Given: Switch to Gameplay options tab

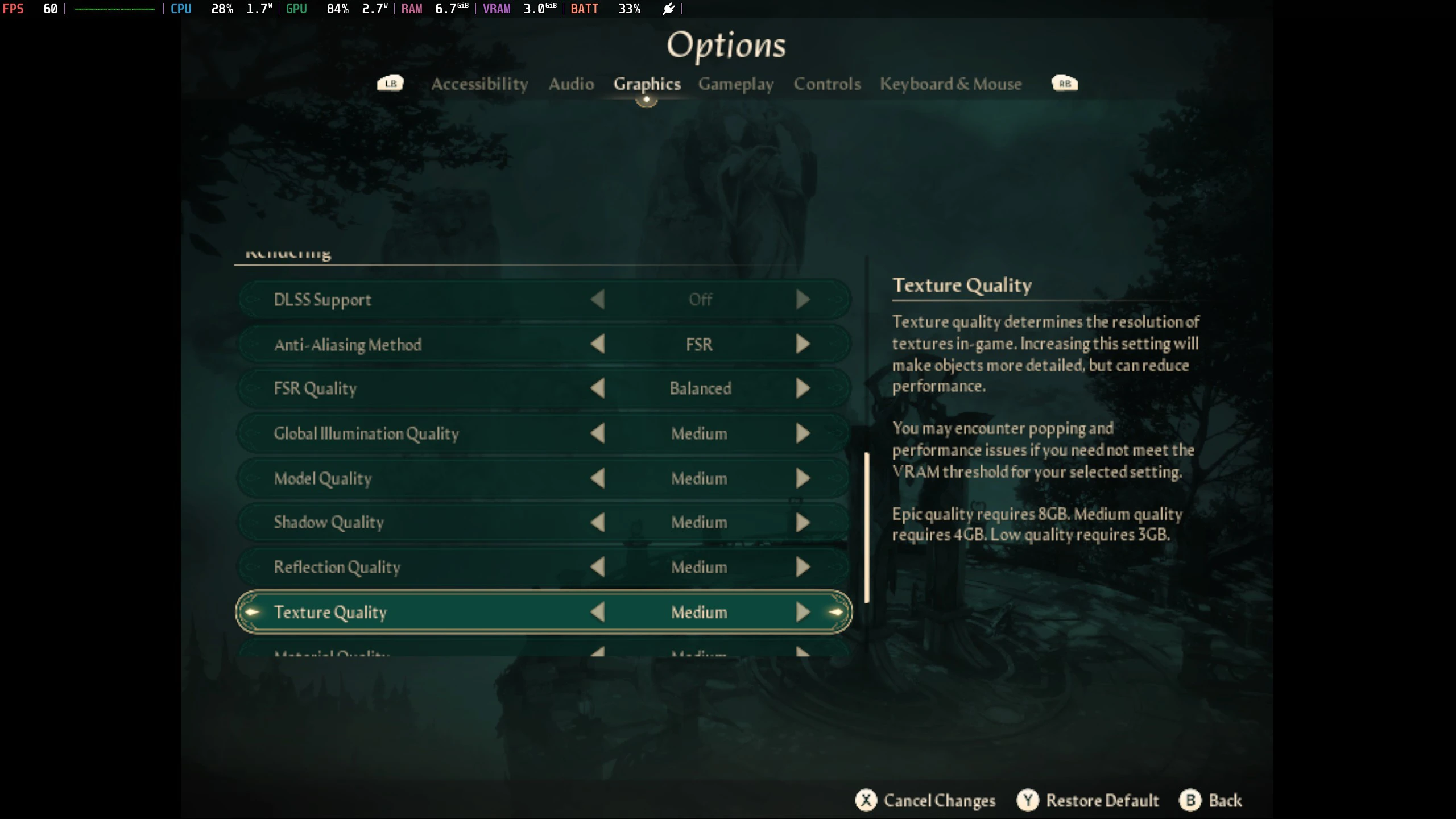Looking at the screenshot, I should click(x=736, y=84).
